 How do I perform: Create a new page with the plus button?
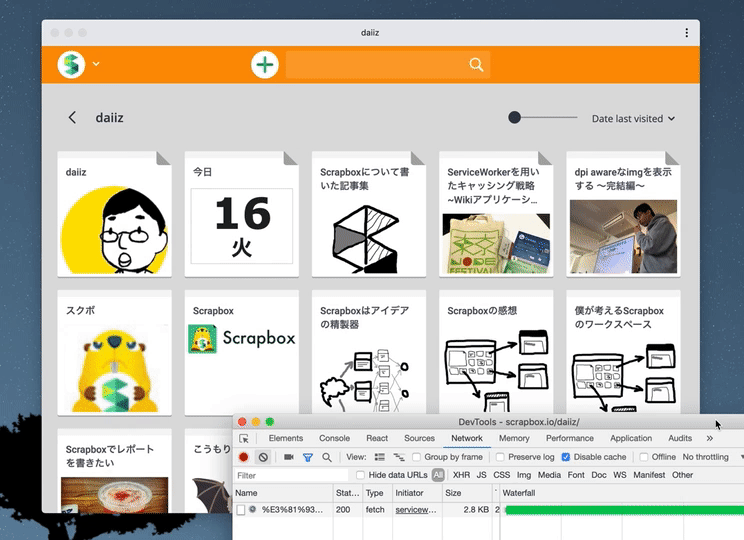tap(265, 65)
